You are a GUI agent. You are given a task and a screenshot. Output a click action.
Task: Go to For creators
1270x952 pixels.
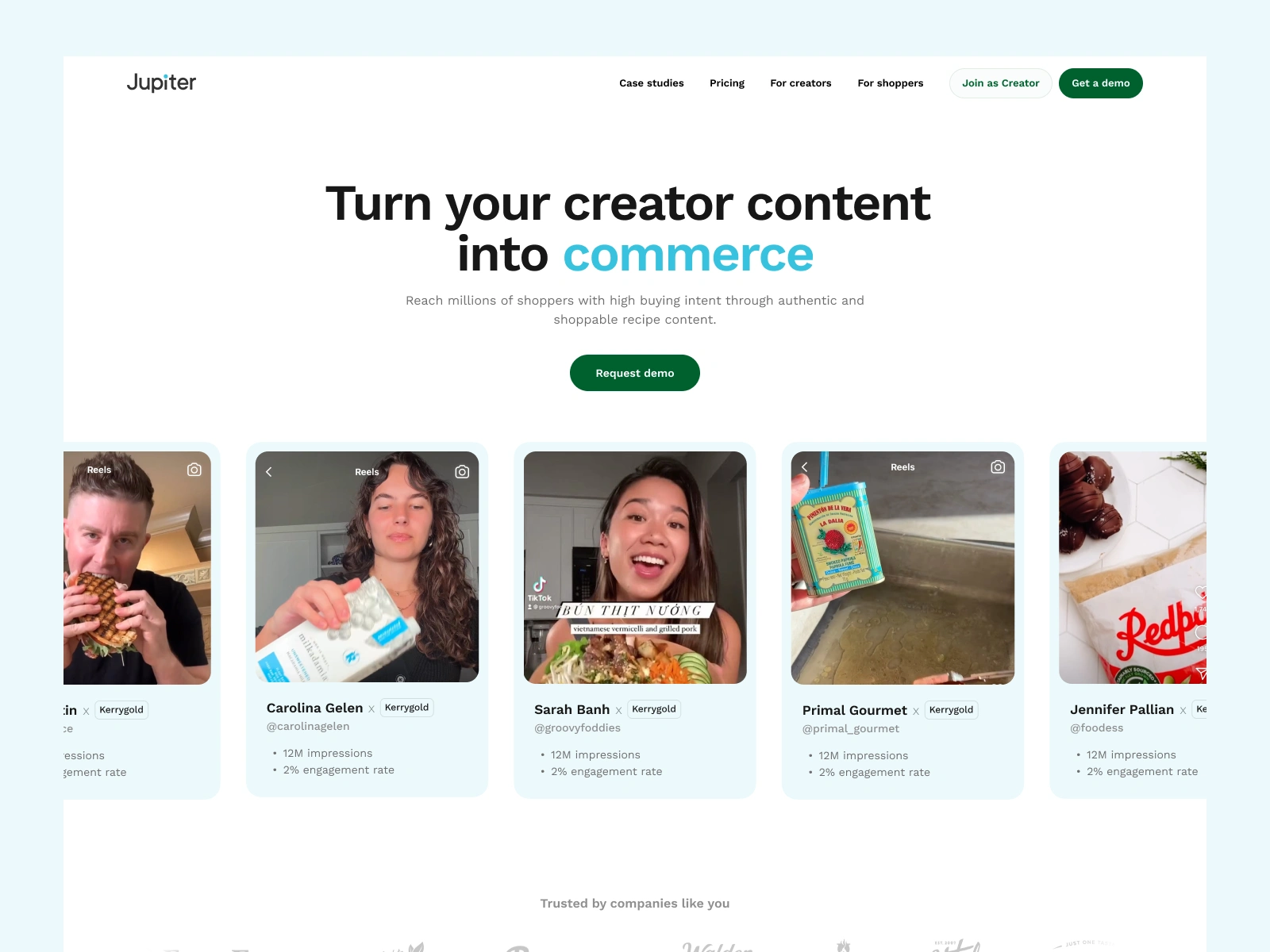[801, 83]
